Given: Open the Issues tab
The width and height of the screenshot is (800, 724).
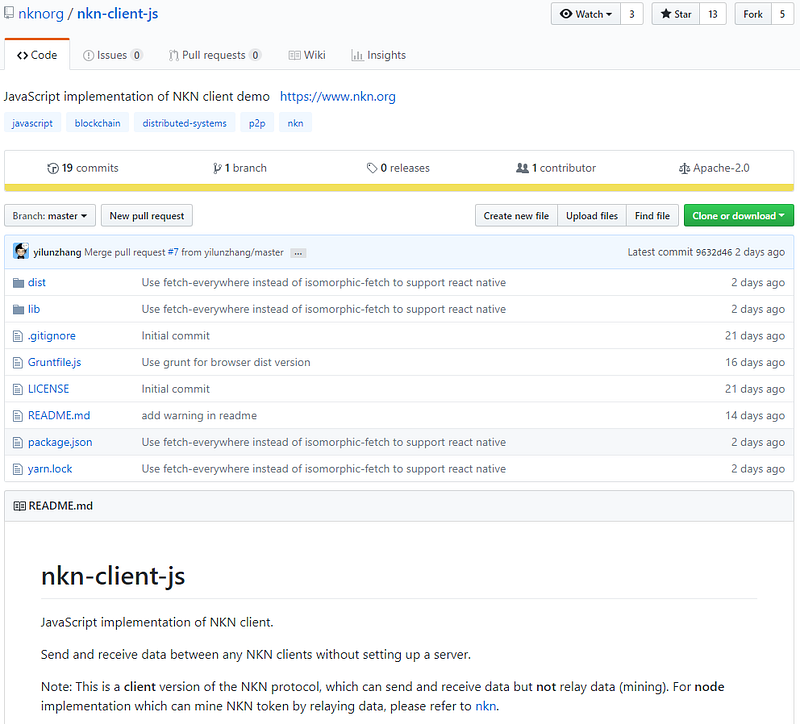Looking at the screenshot, I should tap(112, 55).
